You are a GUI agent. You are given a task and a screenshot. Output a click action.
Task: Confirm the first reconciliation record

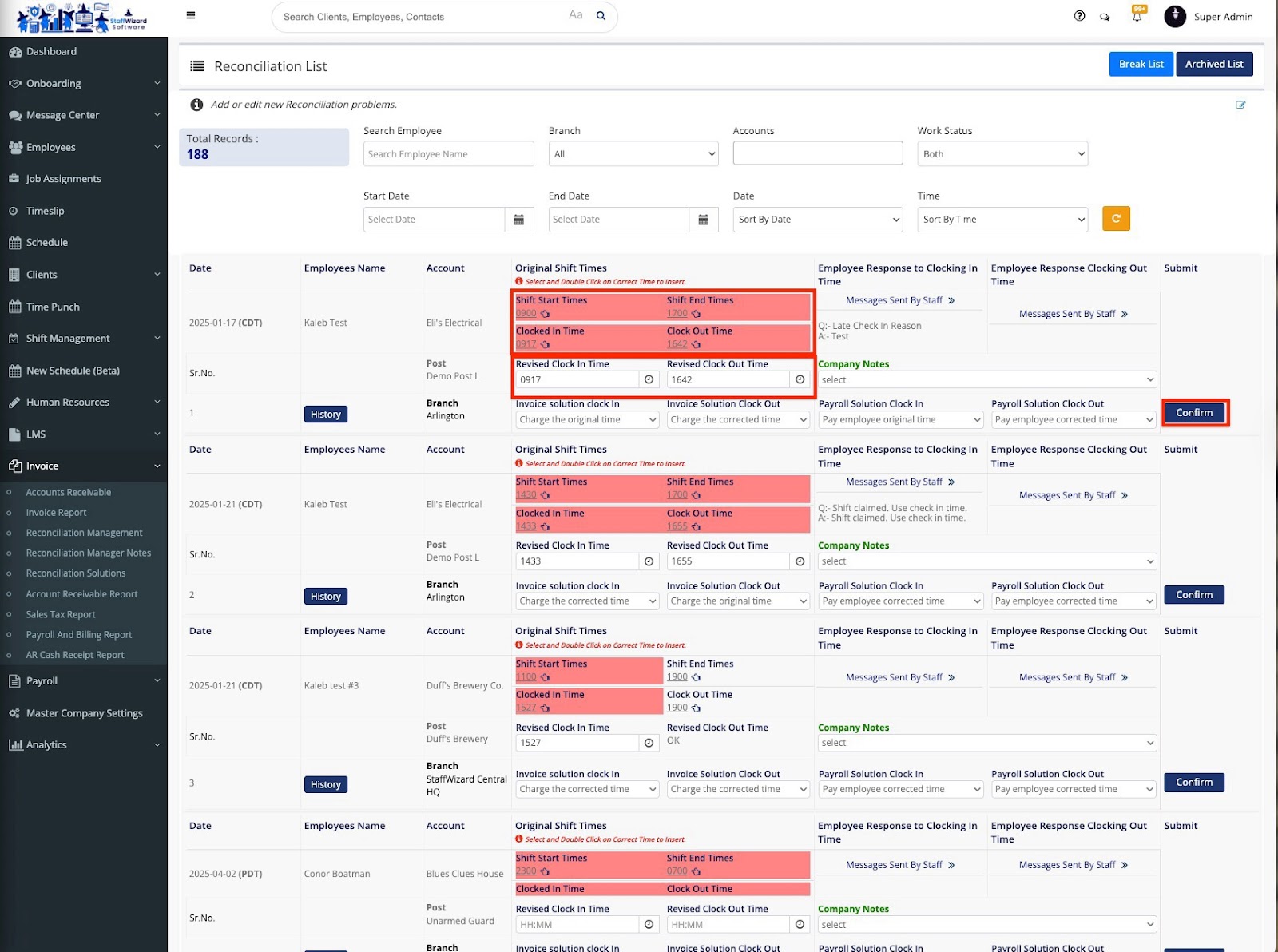1193,413
